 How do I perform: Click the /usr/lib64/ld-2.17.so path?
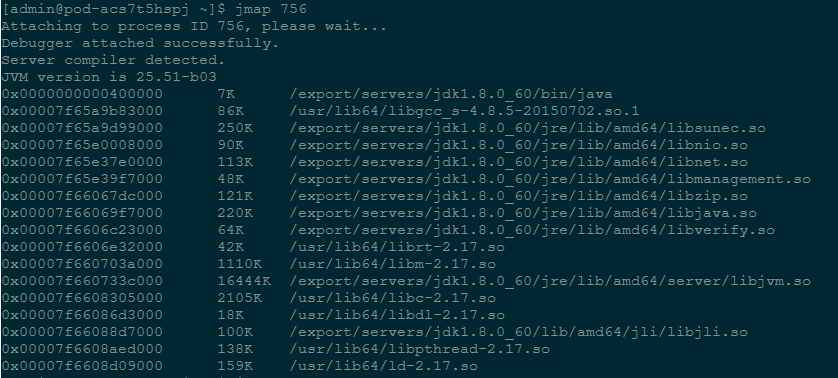pyautogui.click(x=383, y=366)
